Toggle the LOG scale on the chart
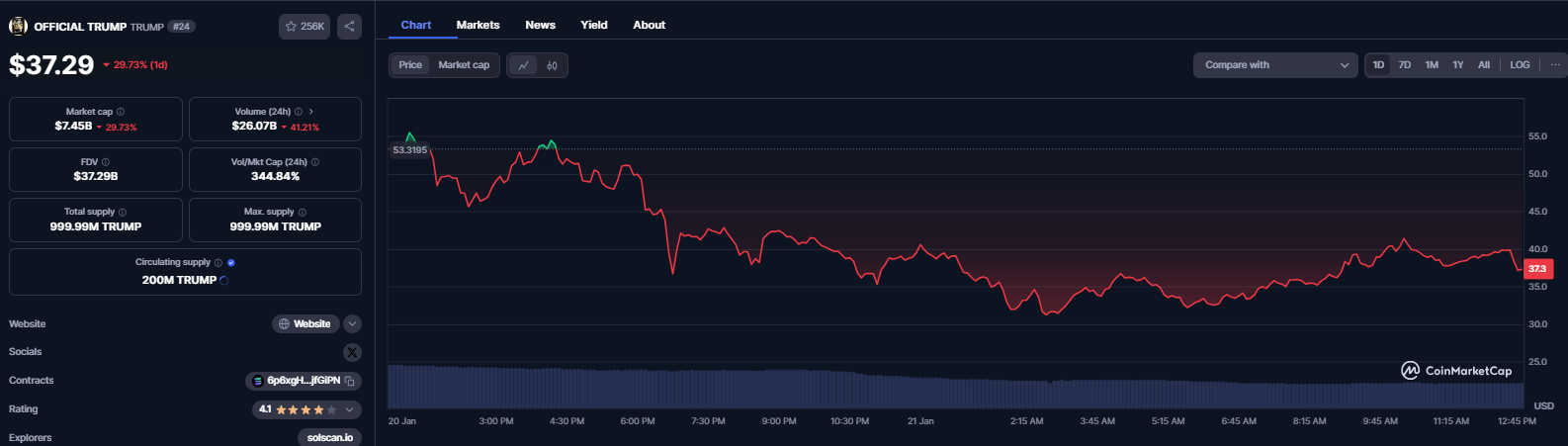Viewport: 1568px width, 446px height. pos(1520,65)
